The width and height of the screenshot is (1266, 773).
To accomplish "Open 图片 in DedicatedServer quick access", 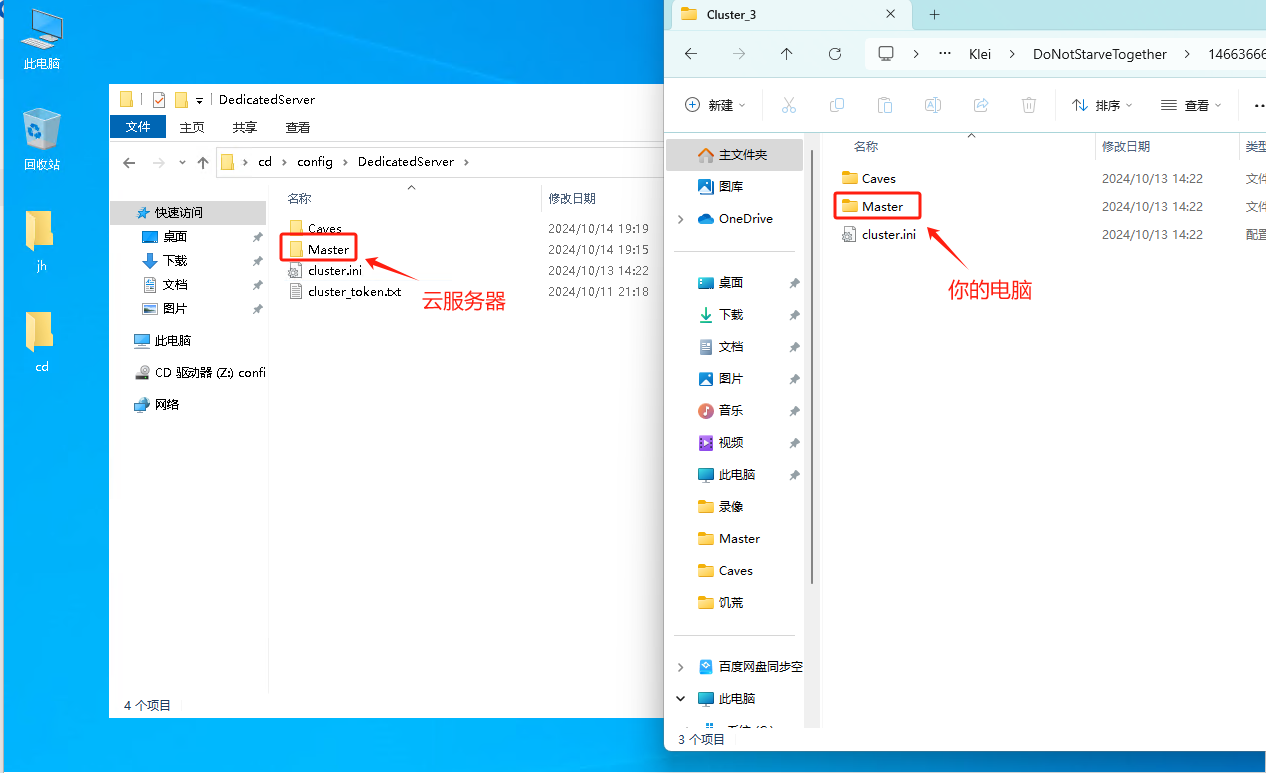I will (x=175, y=309).
